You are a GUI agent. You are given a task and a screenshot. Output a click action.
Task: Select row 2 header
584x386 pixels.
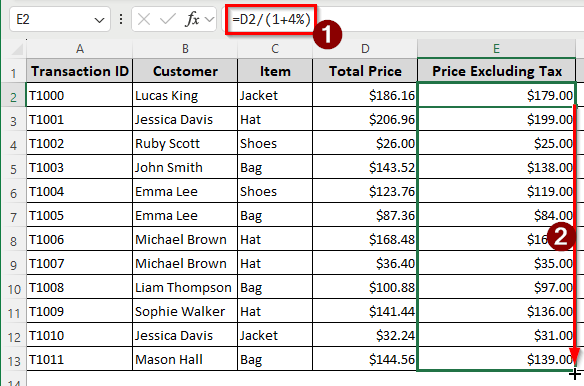(14, 96)
